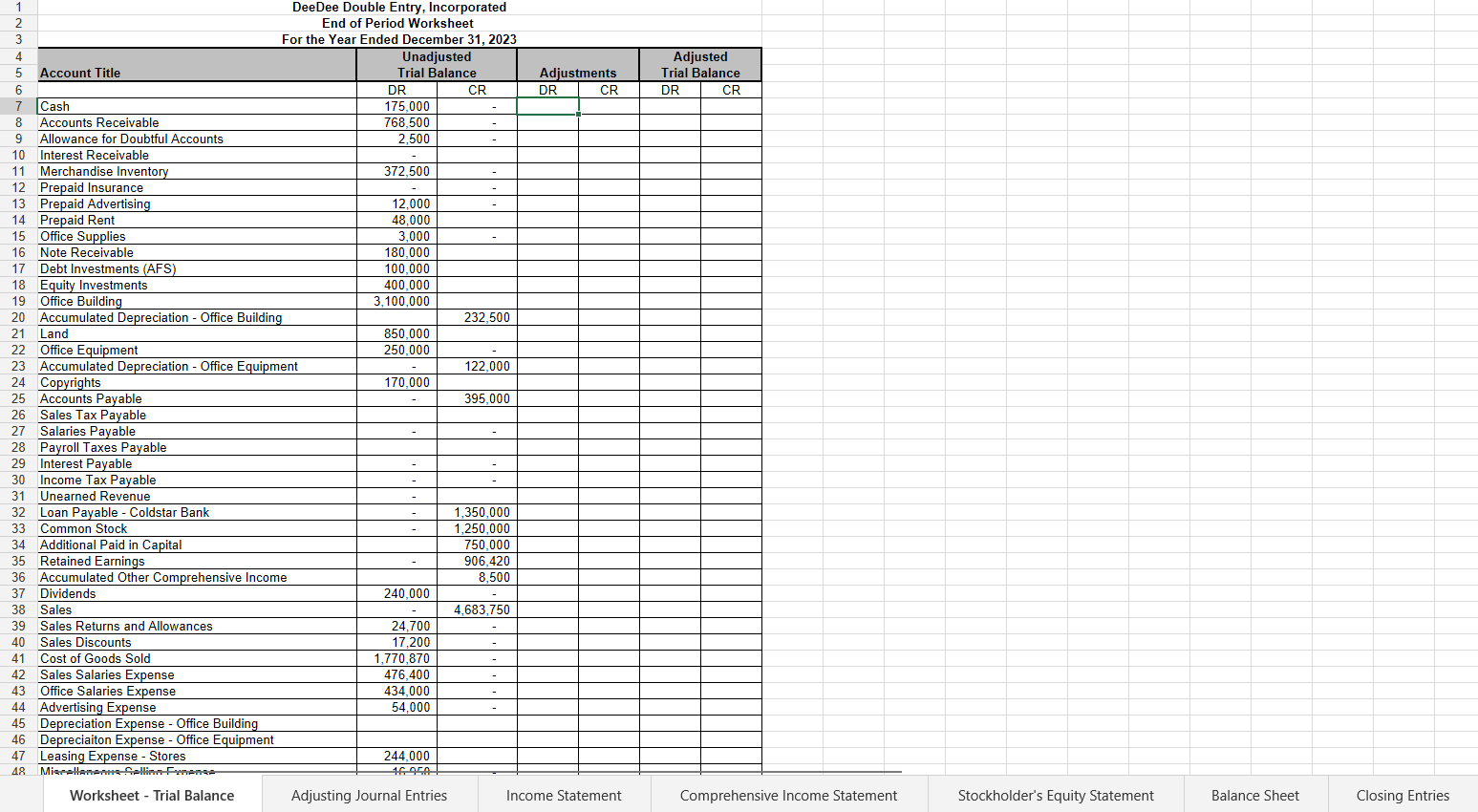Screen dimensions: 1478x812
Task: Open the Closing Entries sheet
Action: [1403, 795]
